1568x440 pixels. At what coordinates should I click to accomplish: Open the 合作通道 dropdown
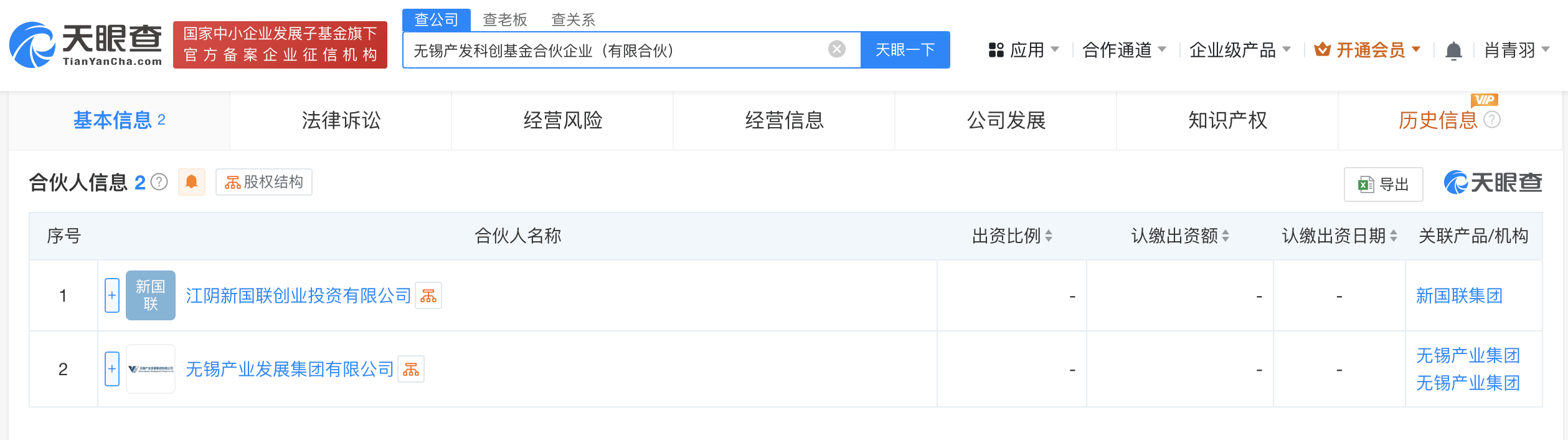pyautogui.click(x=1124, y=50)
